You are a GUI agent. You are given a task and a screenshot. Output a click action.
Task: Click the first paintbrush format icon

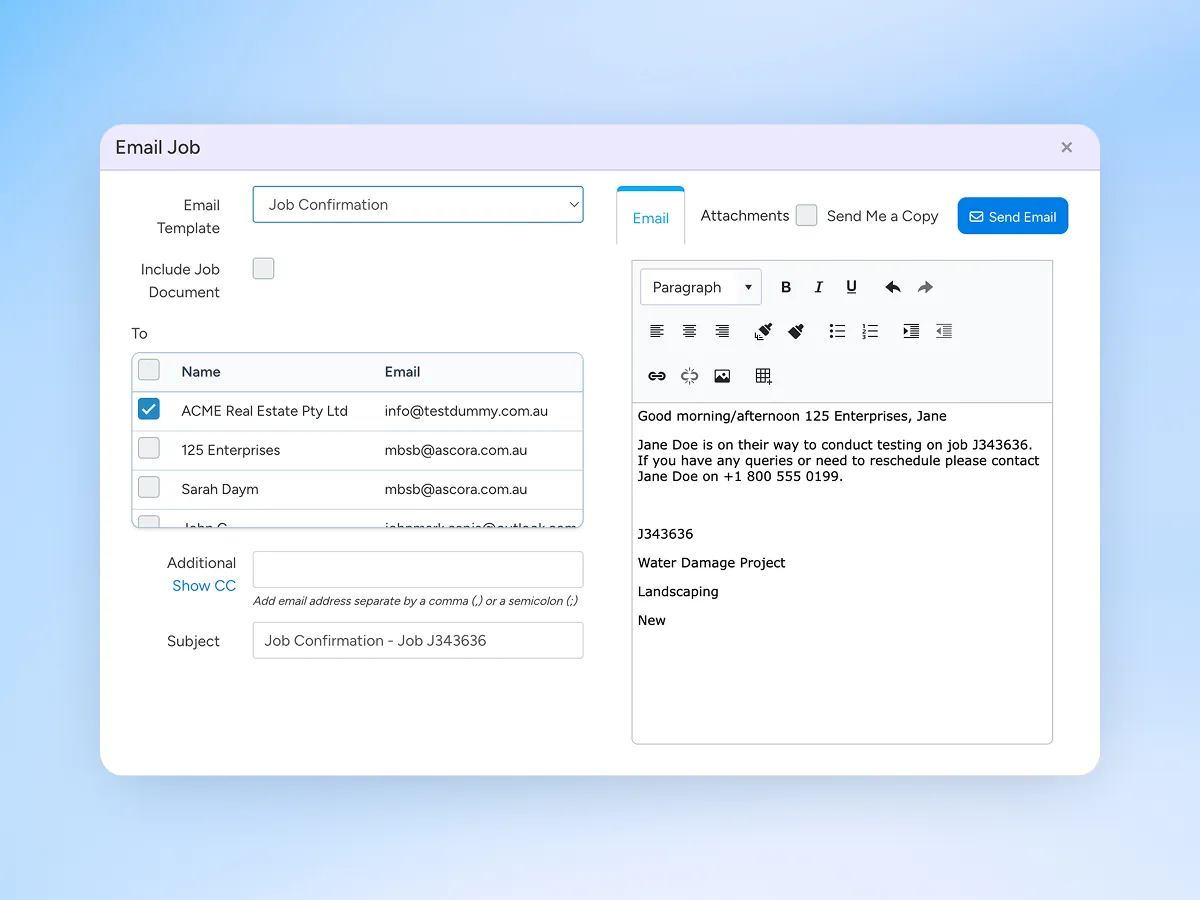coord(764,331)
